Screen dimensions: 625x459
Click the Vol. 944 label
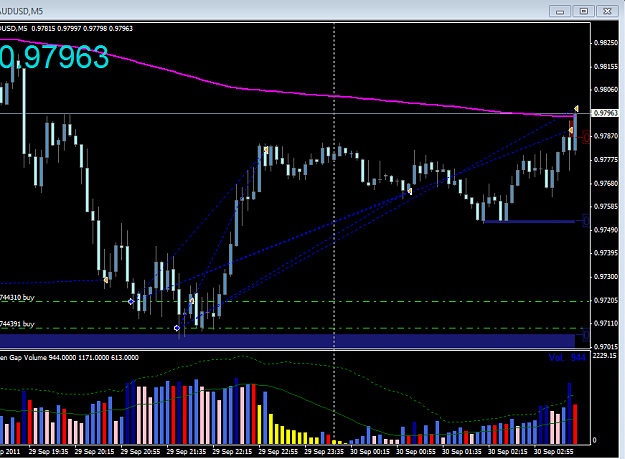click(567, 357)
